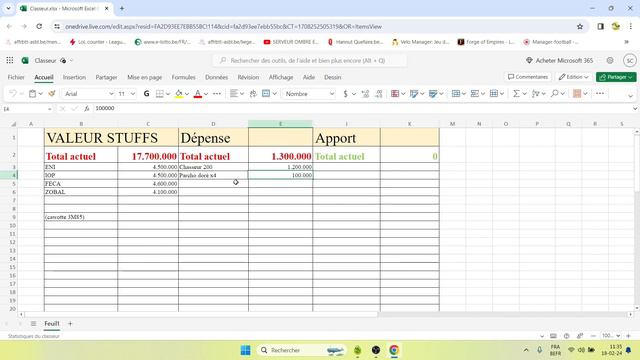Image resolution: width=640 pixels, height=360 pixels.
Task: Click decrease decimal places icon
Action: 379,94
